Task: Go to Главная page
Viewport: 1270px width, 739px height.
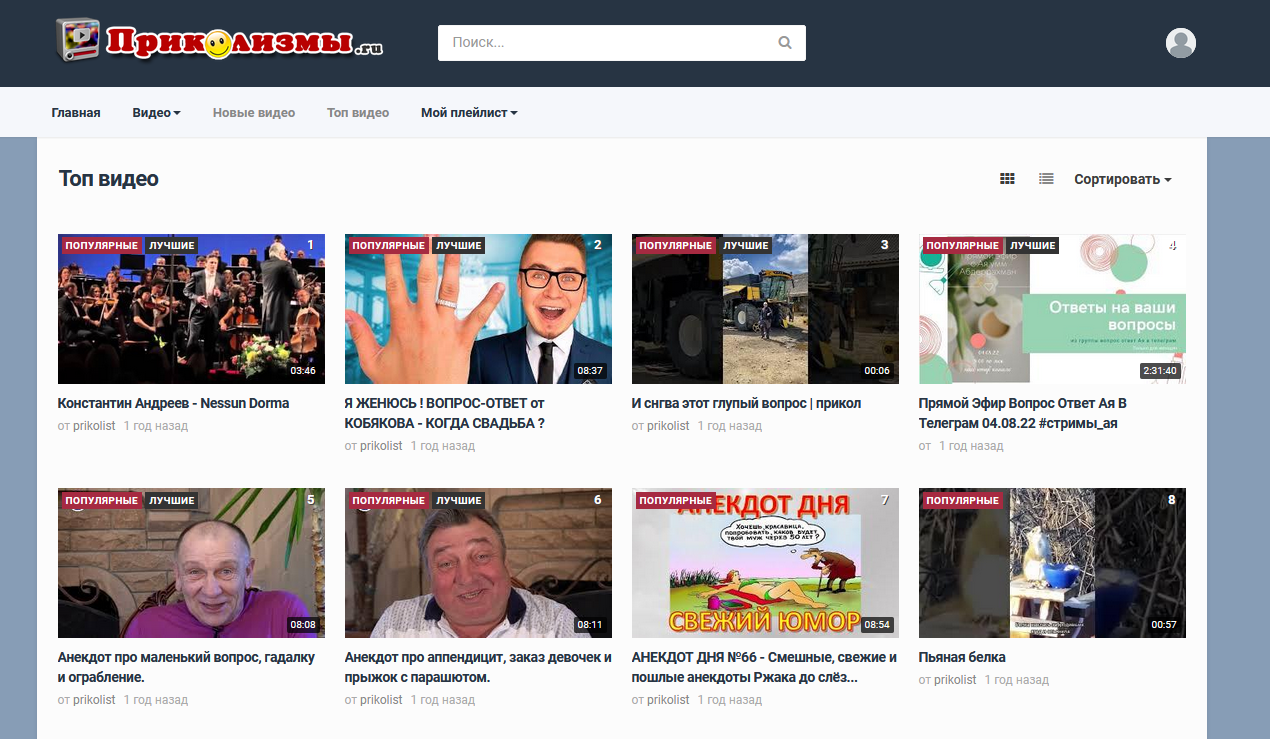Action: 76,113
